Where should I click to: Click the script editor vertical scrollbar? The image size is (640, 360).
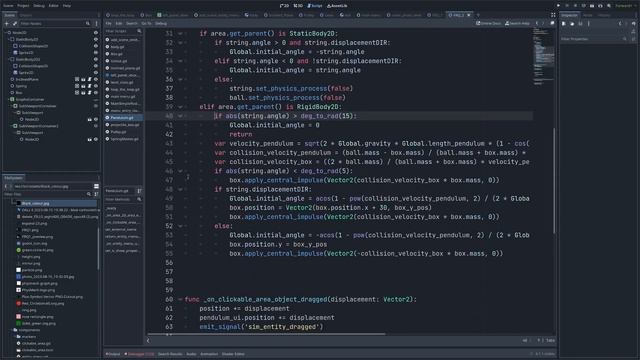(554, 180)
